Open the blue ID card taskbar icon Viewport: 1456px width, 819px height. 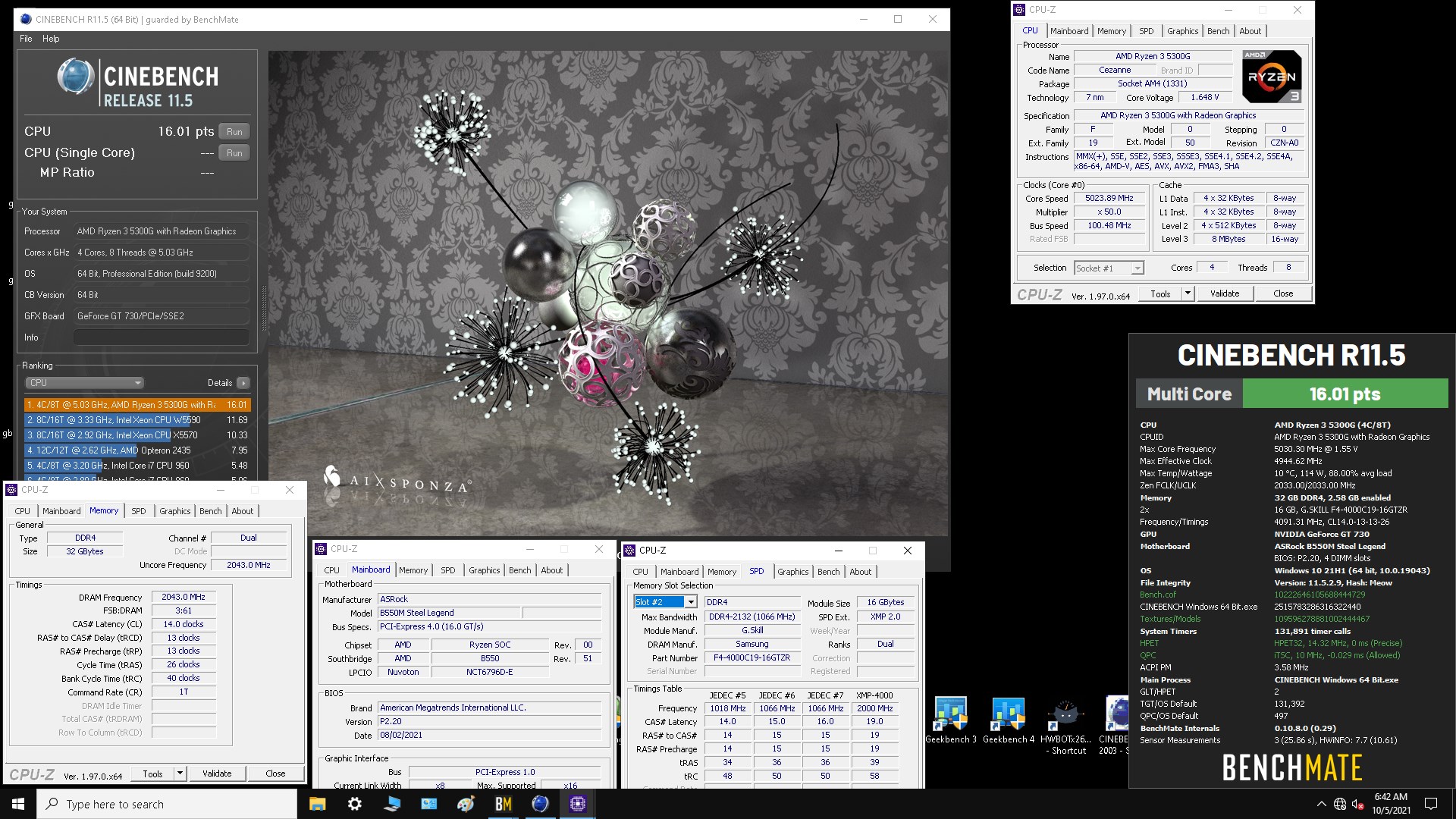pos(428,804)
